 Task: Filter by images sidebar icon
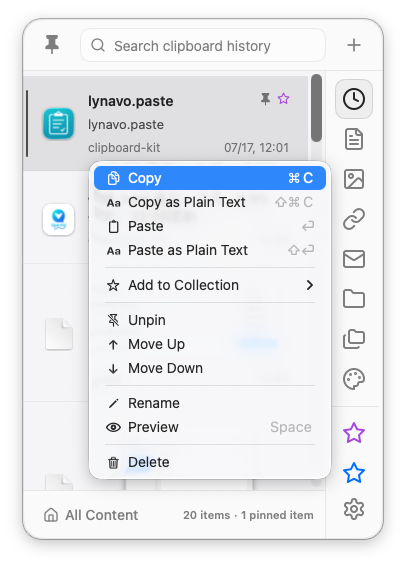pos(354,179)
